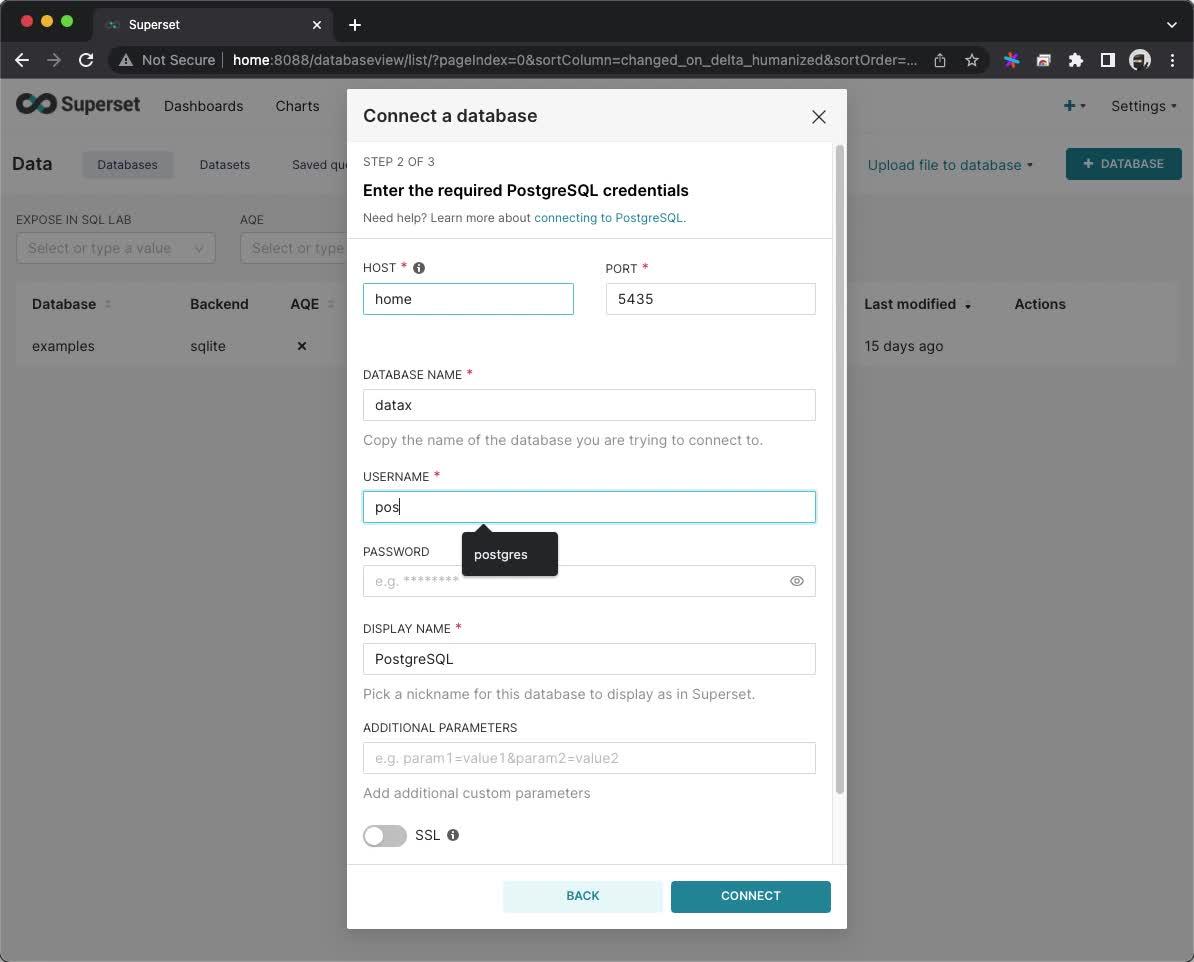This screenshot has height=962, width=1194.
Task: Toggle the SSL switch on
Action: click(x=385, y=836)
